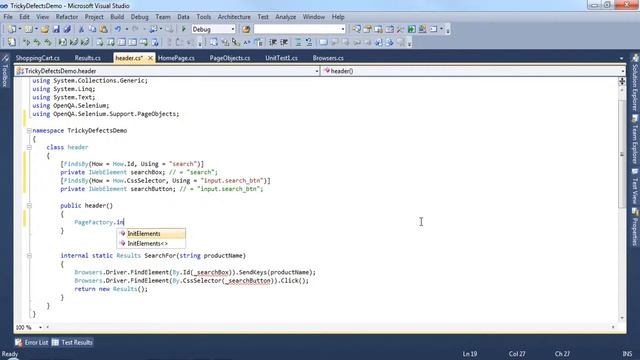Click the Add New Item toolbar icon
This screenshot has height=360, width=640.
[29, 29]
